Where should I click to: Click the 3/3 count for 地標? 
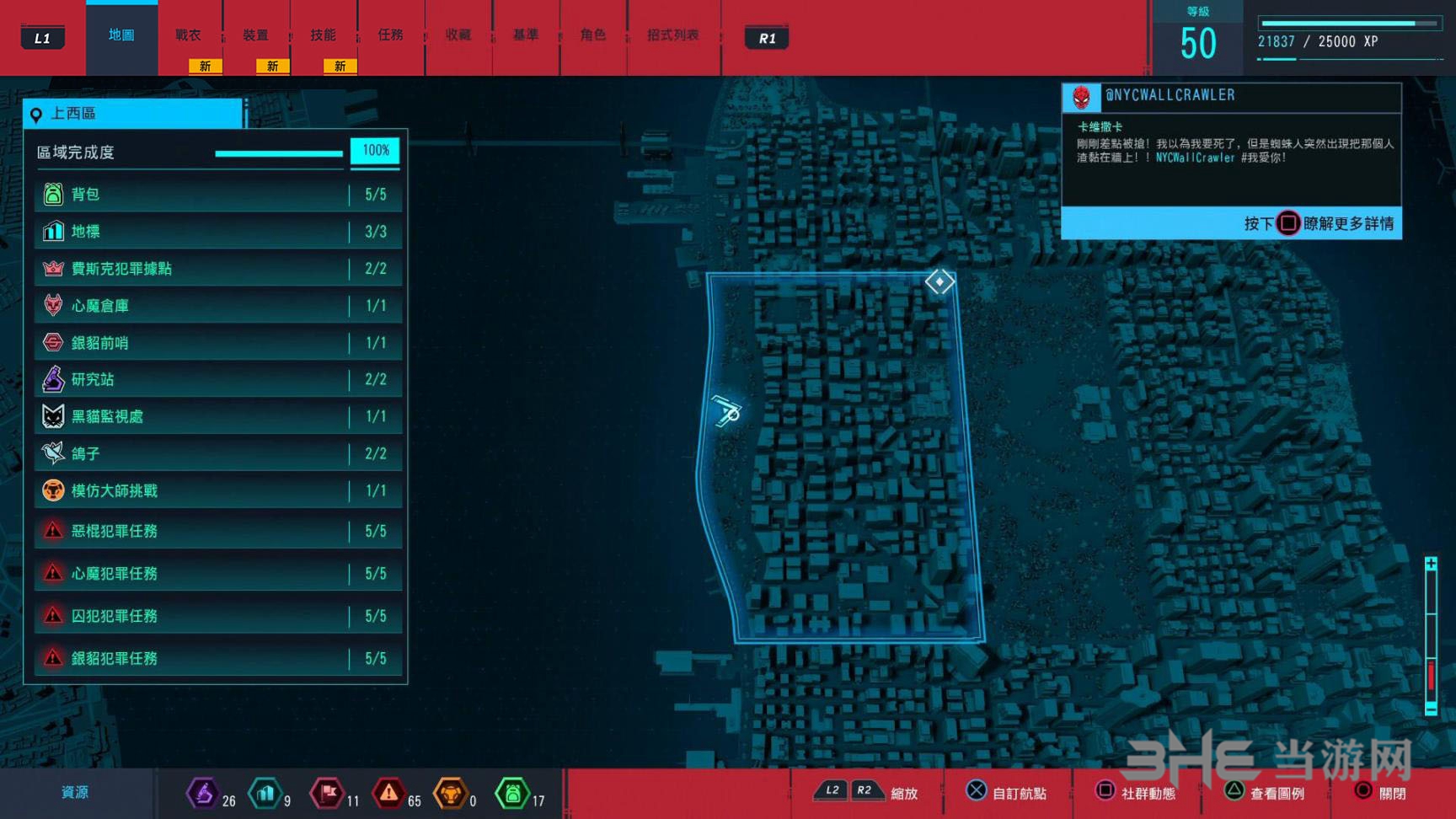click(x=376, y=232)
